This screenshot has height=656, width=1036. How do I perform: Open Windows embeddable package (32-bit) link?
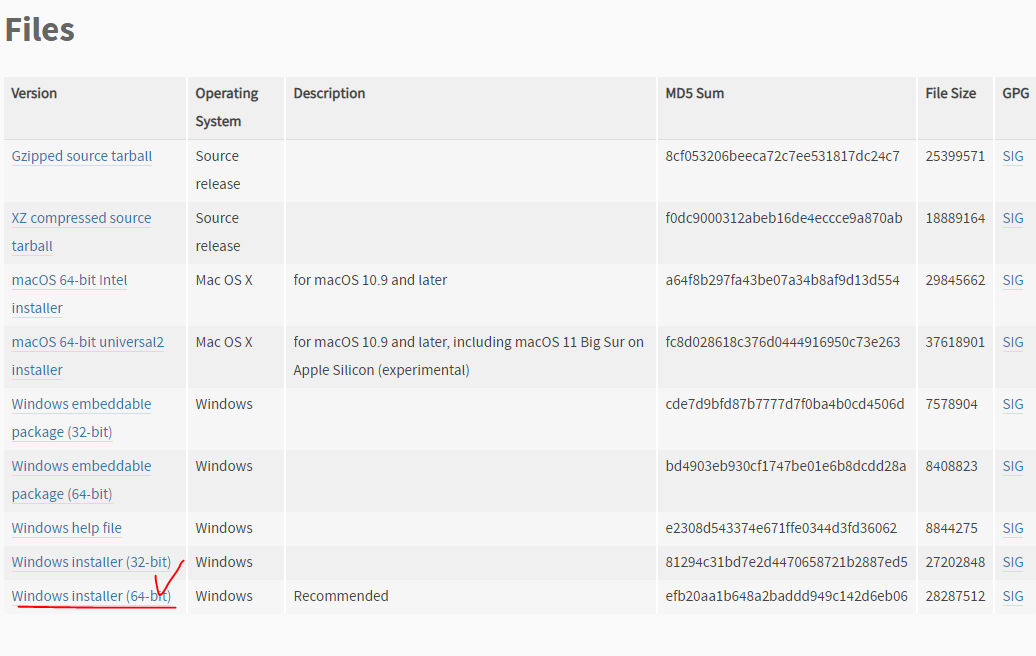[x=81, y=418]
